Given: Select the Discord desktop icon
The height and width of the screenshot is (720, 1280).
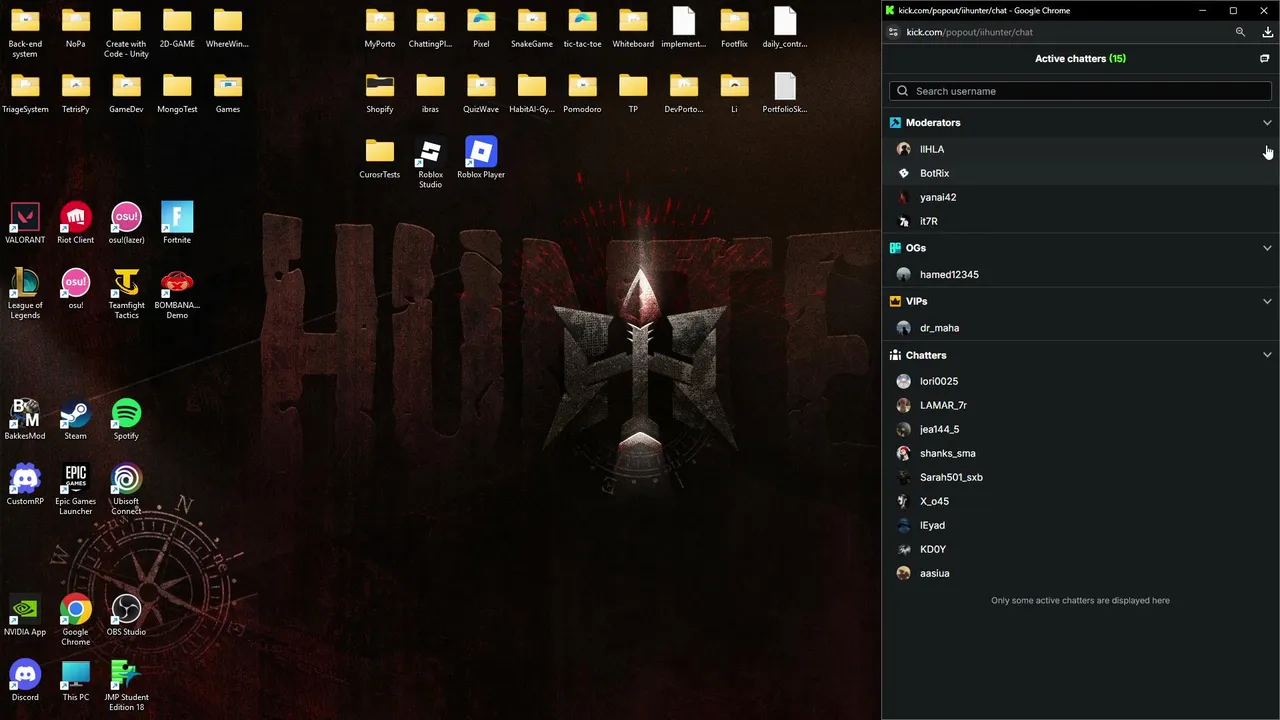Looking at the screenshot, I should 25,680.
